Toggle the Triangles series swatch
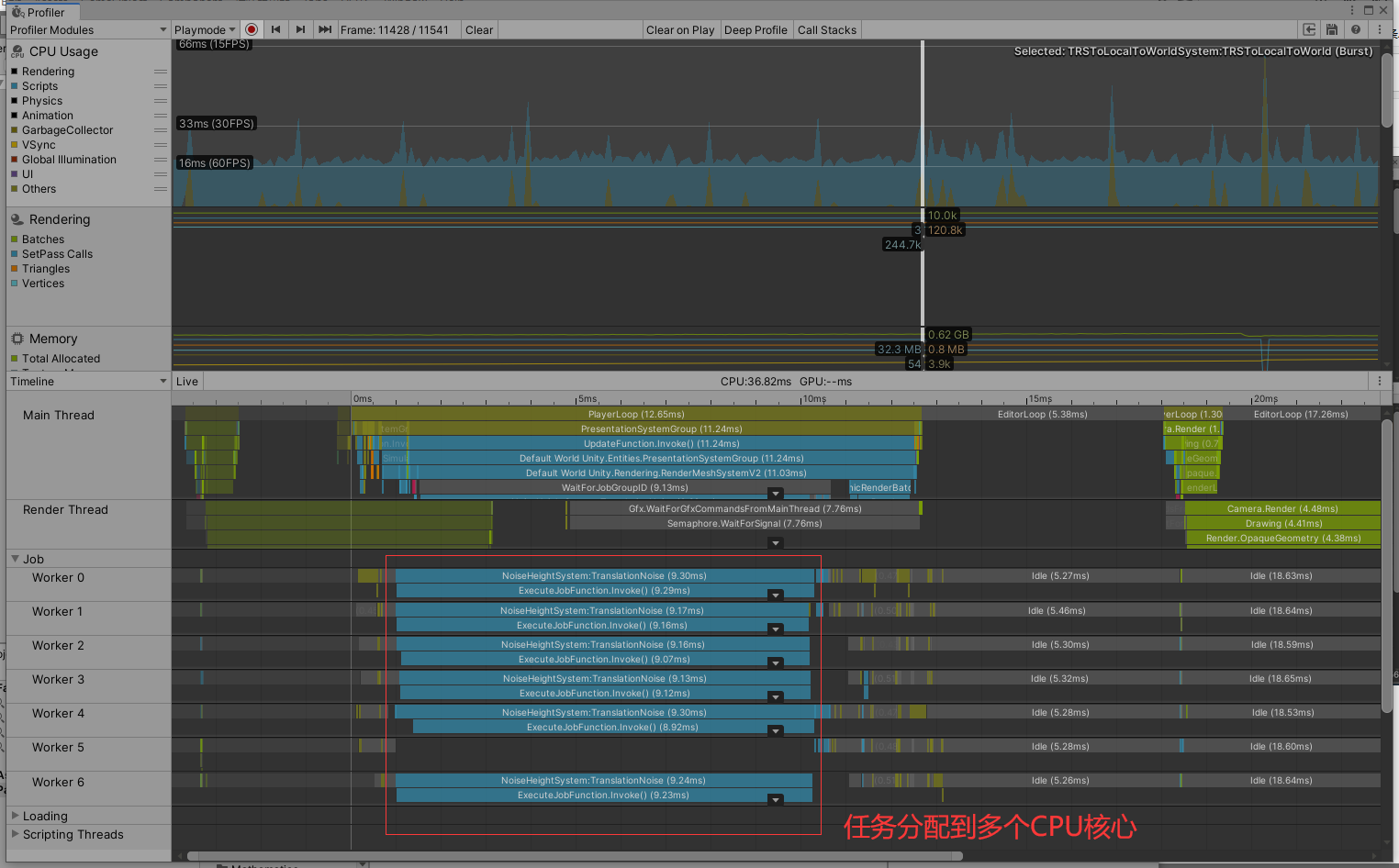The image size is (1399, 868). tap(15, 269)
